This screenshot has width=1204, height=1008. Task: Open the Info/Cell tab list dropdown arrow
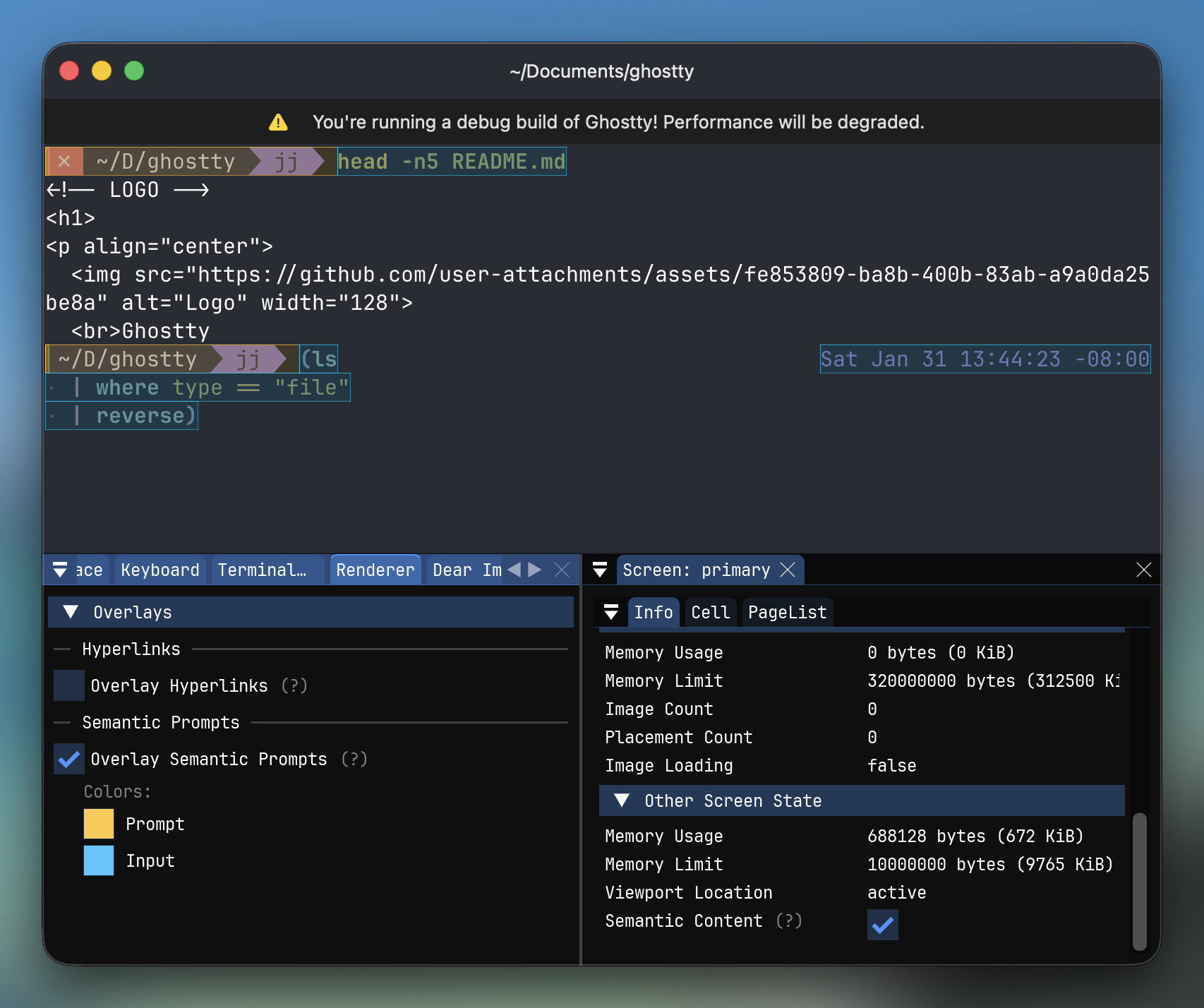click(611, 612)
